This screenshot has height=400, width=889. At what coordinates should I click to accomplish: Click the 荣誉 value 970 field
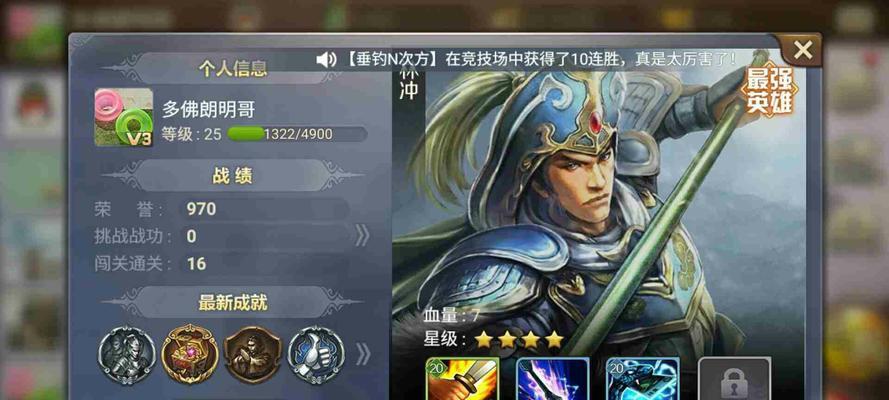coord(264,209)
